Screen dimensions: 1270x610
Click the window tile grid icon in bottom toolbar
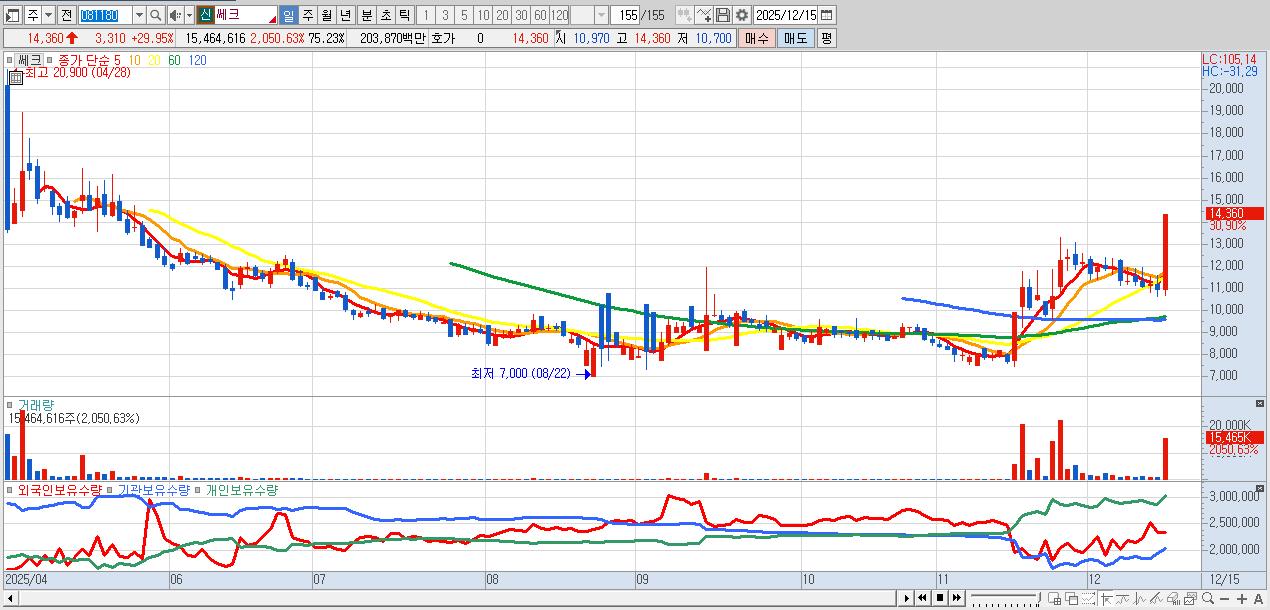pos(1054,598)
